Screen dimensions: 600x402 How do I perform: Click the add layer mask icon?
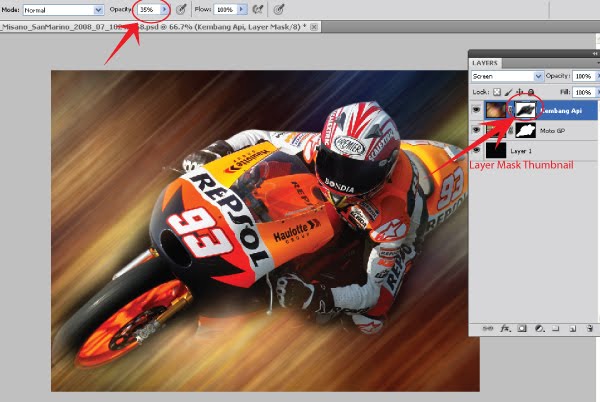point(522,329)
